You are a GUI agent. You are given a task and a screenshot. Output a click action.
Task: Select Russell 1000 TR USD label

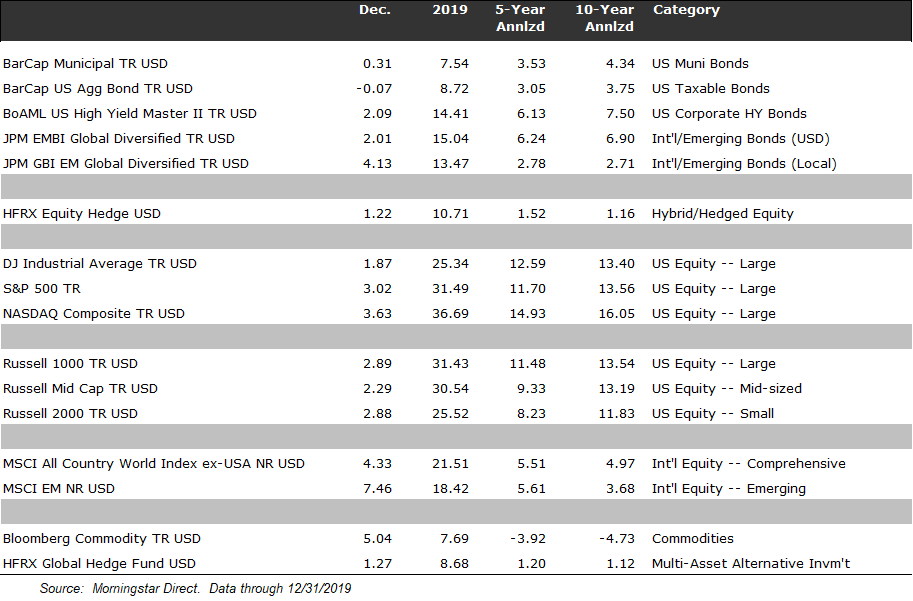70,364
